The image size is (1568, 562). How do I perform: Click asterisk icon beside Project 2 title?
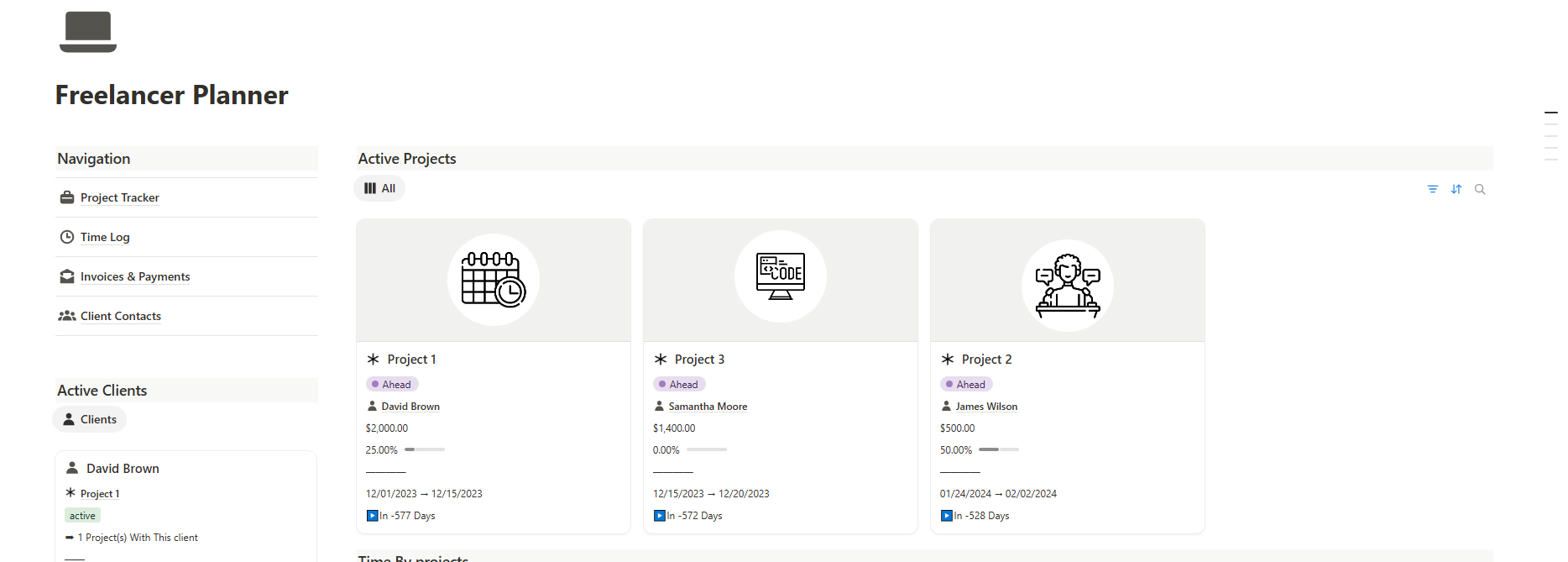(948, 360)
